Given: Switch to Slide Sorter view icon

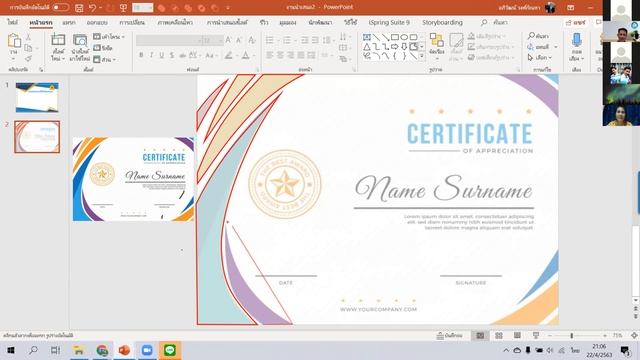Looking at the screenshot, I should pos(499,336).
